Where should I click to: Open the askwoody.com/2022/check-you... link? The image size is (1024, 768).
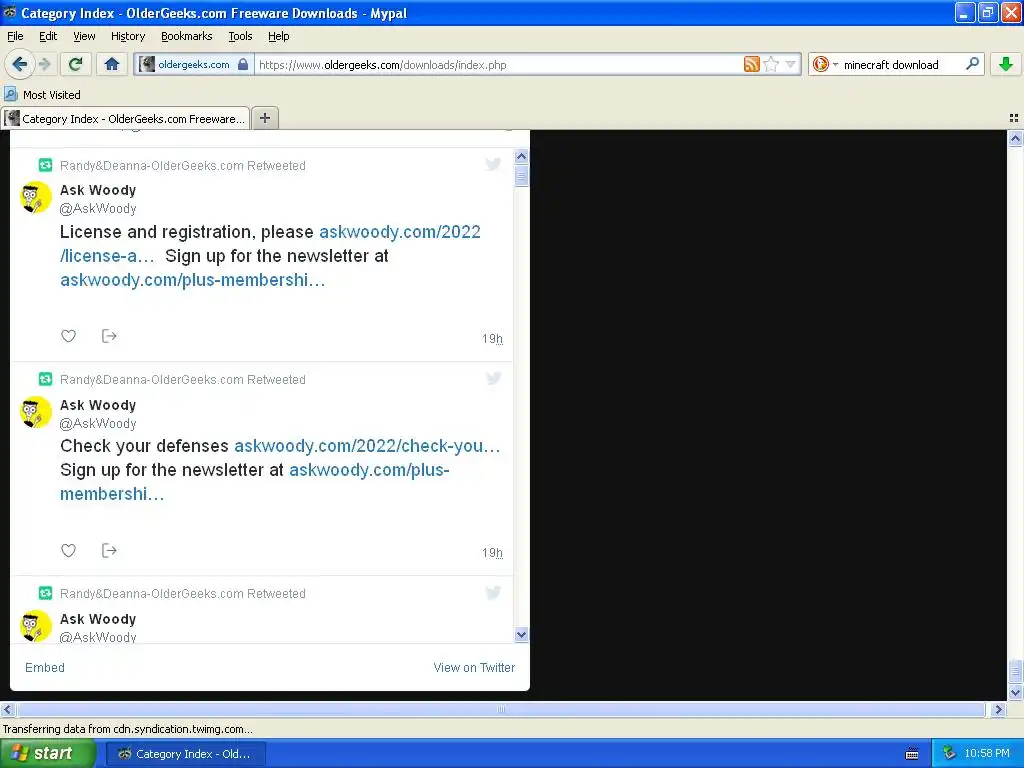click(368, 446)
